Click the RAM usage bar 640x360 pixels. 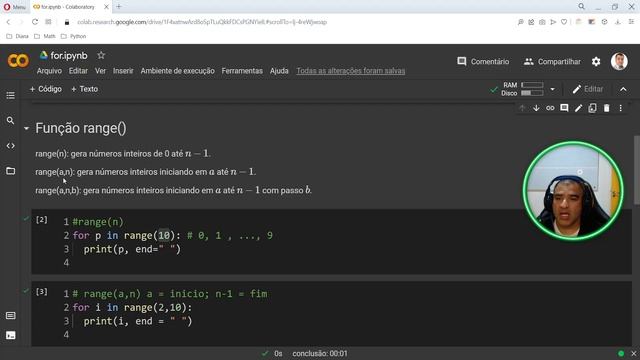[x=532, y=85]
